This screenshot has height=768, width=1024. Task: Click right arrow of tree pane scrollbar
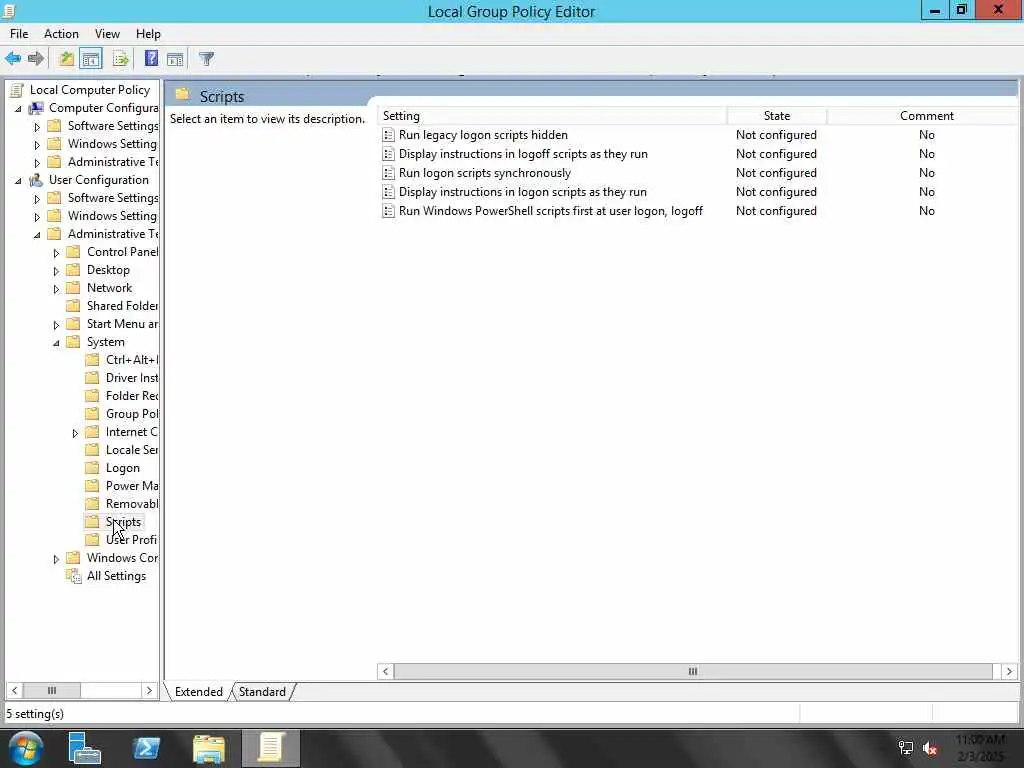point(149,690)
